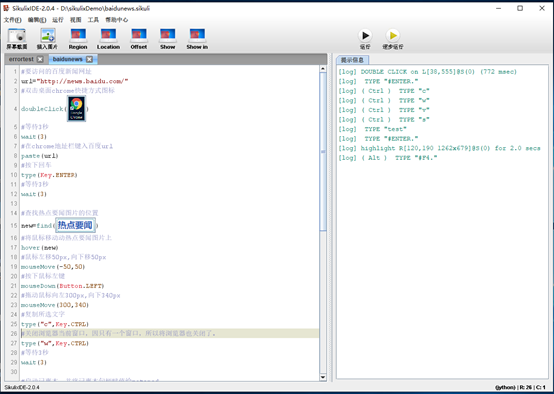Click the editor scrollbar down arrow

(323, 377)
